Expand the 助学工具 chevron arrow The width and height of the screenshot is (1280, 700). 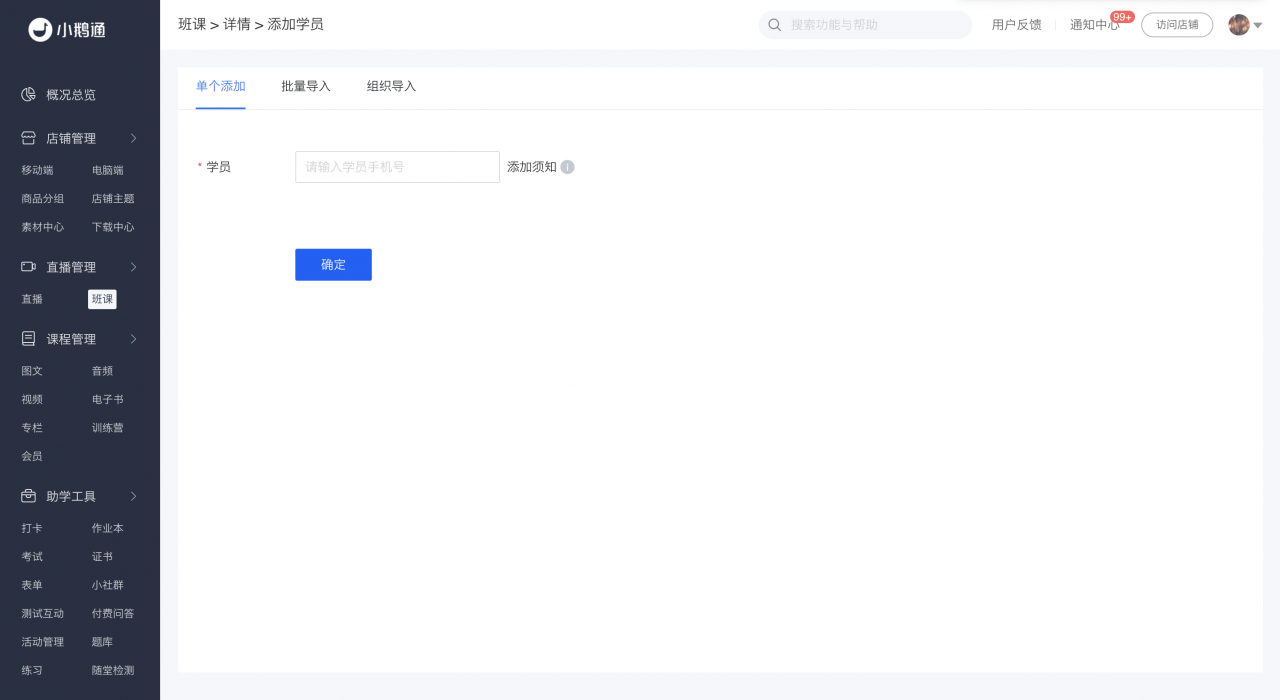(x=133, y=496)
